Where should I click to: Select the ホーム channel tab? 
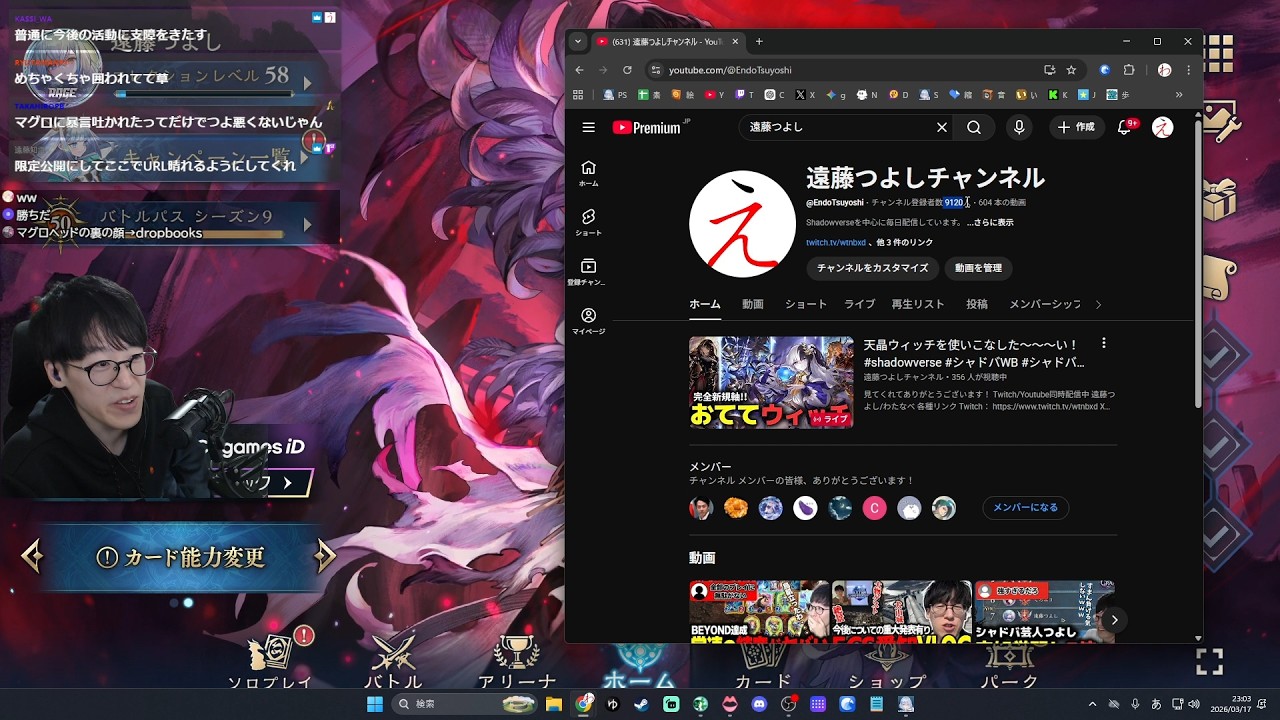tap(705, 304)
